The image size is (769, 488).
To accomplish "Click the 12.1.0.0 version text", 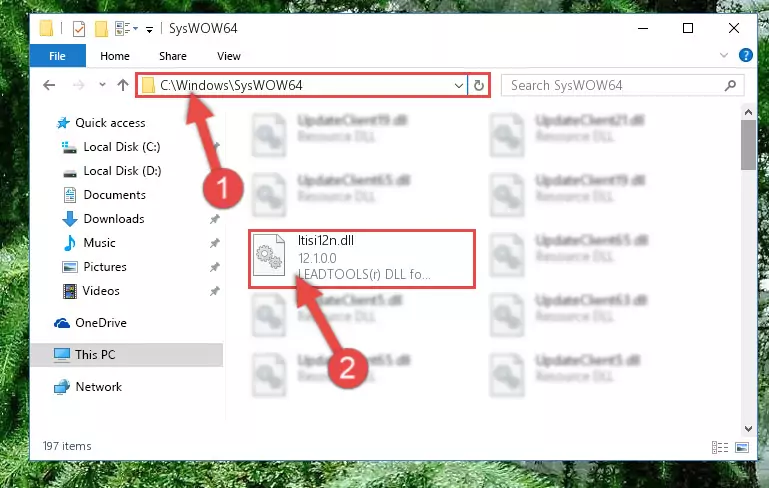I will (x=317, y=258).
